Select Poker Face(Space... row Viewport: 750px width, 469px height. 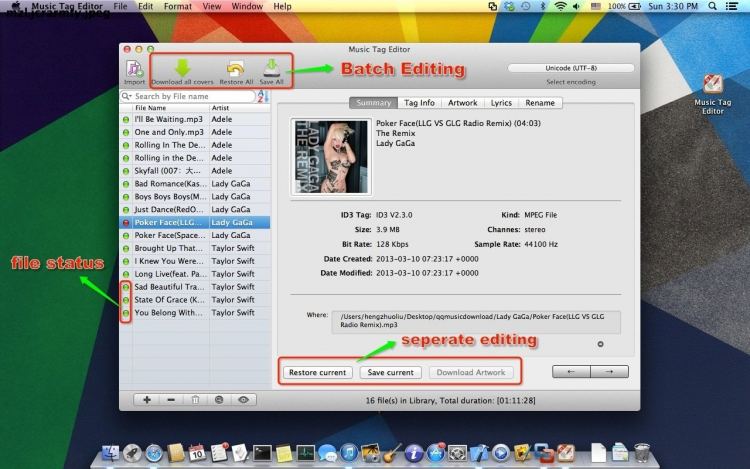[x=195, y=235]
